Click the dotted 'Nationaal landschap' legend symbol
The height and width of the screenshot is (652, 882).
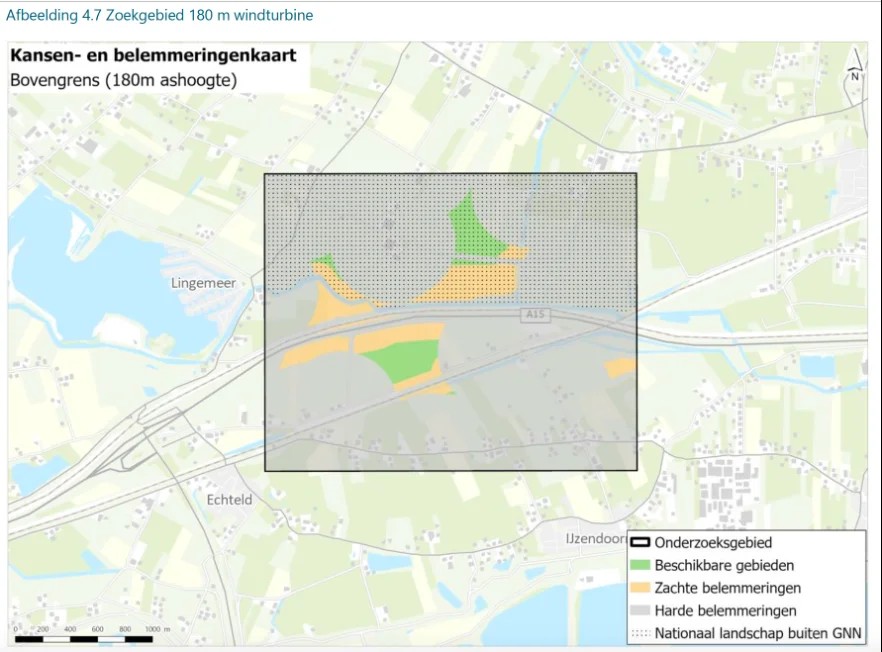click(x=640, y=633)
